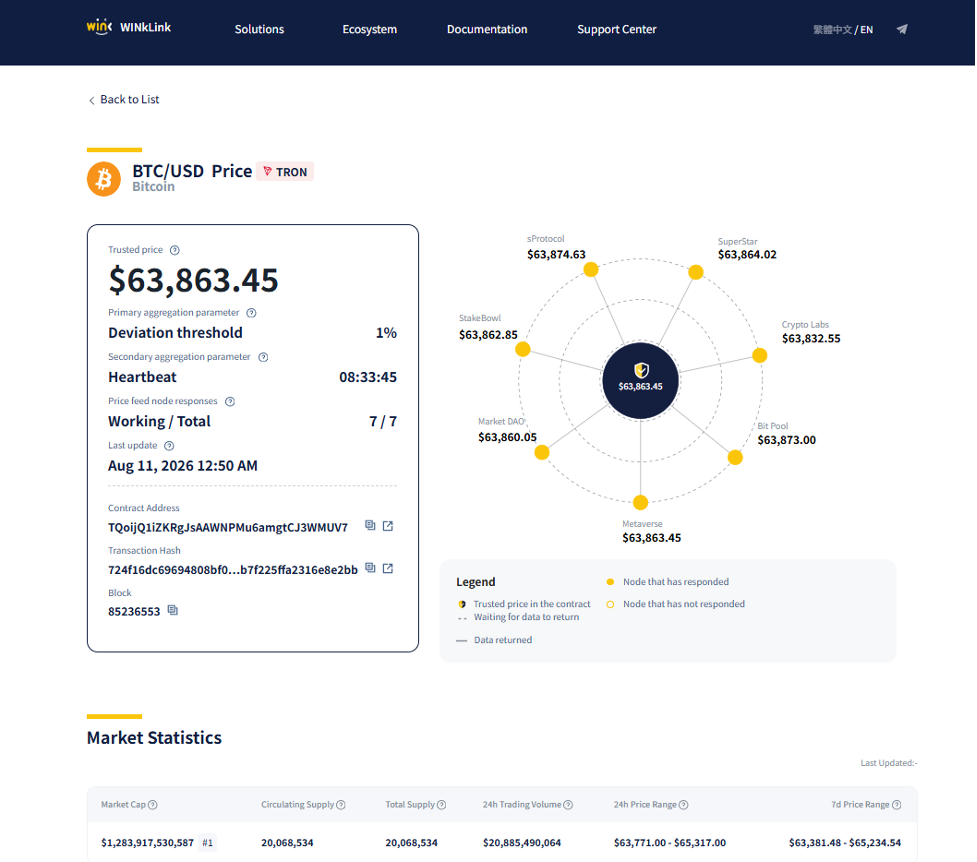This screenshot has height=862, width=977.
Task: Open the Solutions menu
Action: click(259, 29)
